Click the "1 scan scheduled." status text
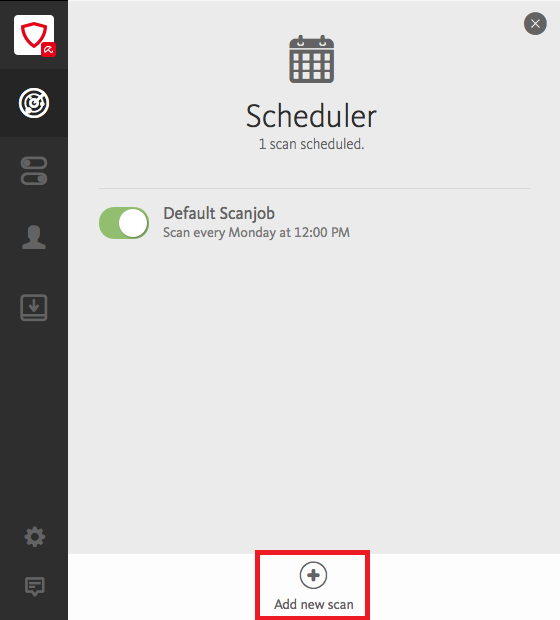Screen dimensions: 560x620 (x=311, y=144)
